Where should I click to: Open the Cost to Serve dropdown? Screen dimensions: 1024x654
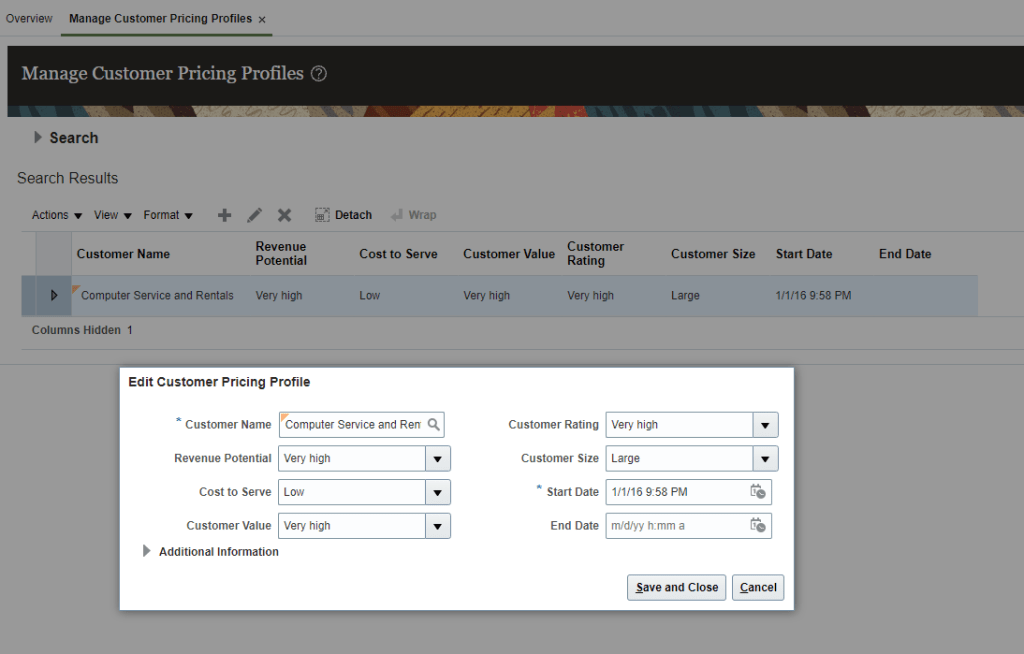(438, 492)
